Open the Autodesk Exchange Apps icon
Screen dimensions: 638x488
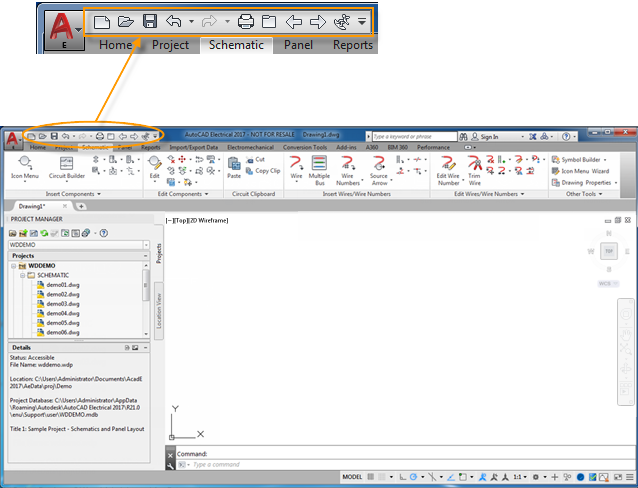coord(533,137)
